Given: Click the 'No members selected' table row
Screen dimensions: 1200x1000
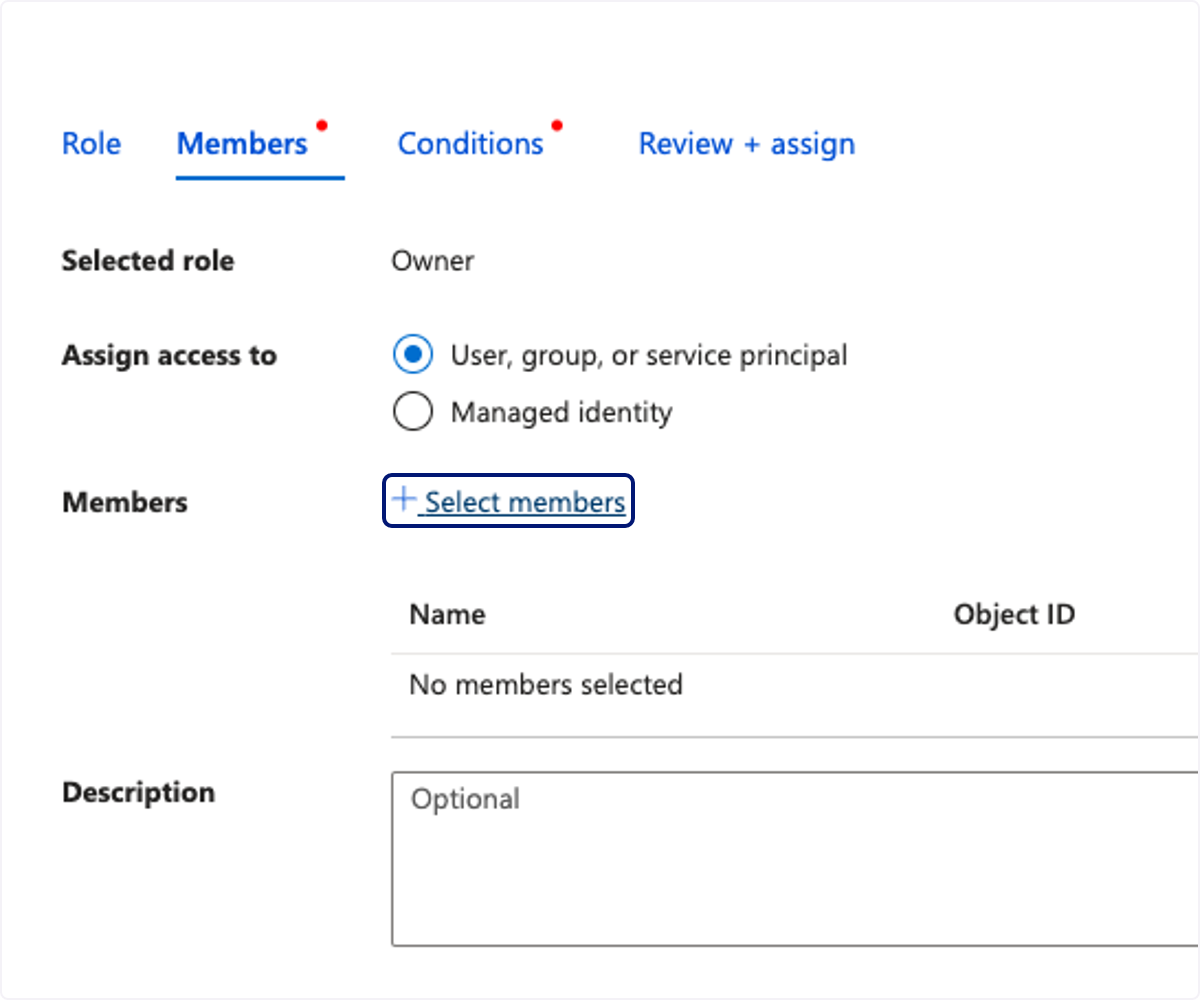Looking at the screenshot, I should coord(795,685).
